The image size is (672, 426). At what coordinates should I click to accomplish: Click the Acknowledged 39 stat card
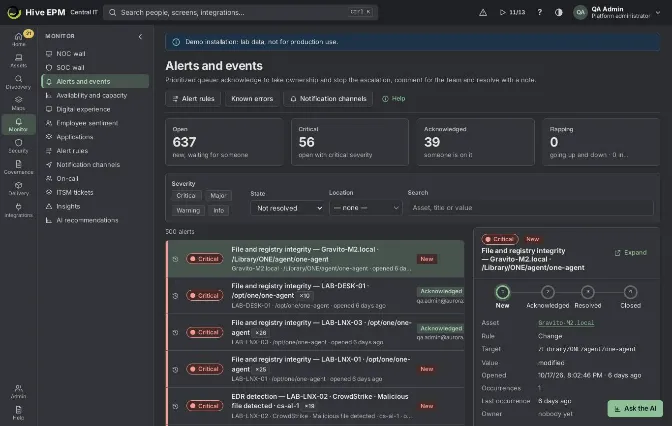[x=475, y=142]
